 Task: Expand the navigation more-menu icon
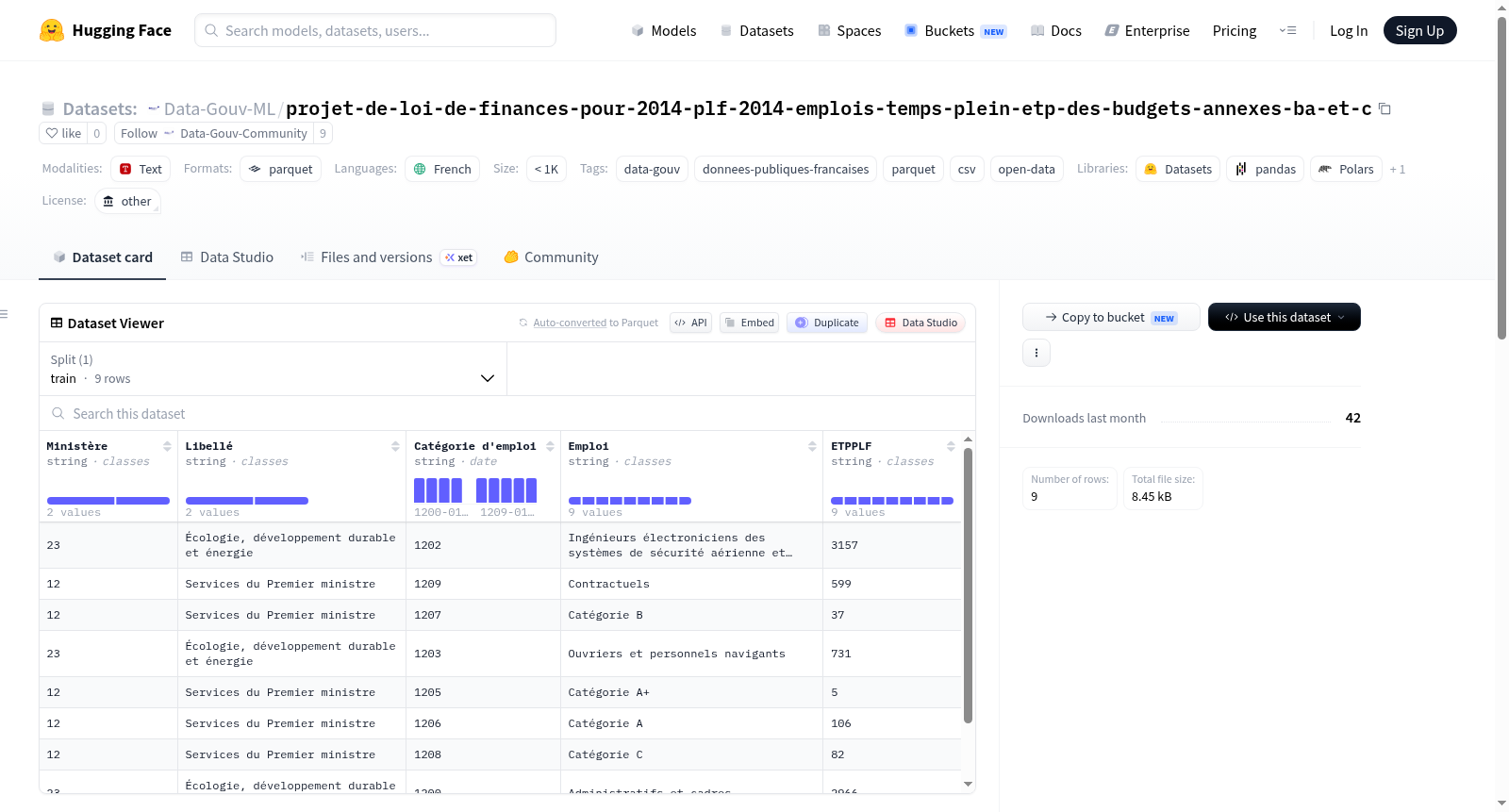[x=1287, y=30]
